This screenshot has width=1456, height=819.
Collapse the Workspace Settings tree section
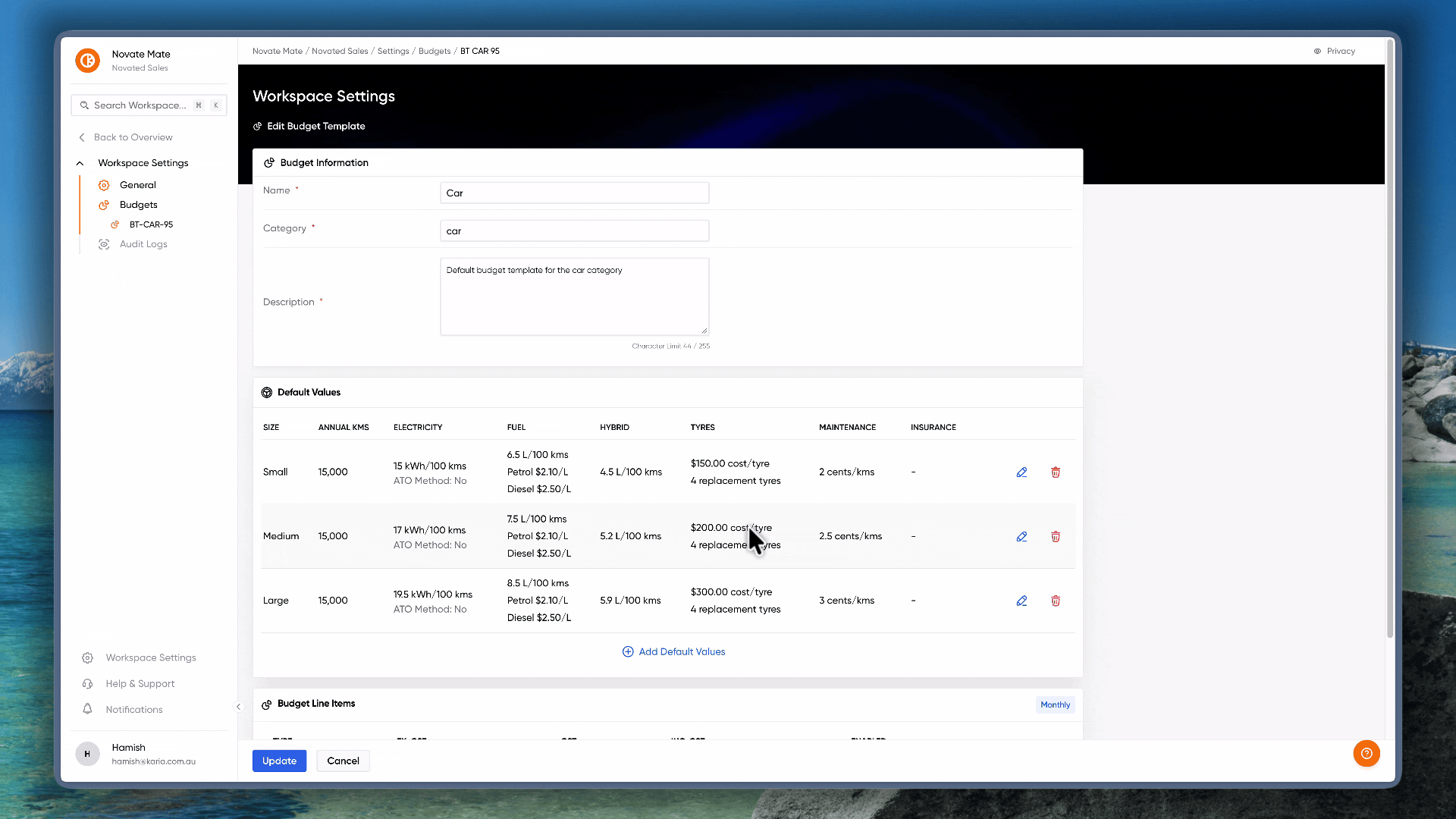coord(80,163)
